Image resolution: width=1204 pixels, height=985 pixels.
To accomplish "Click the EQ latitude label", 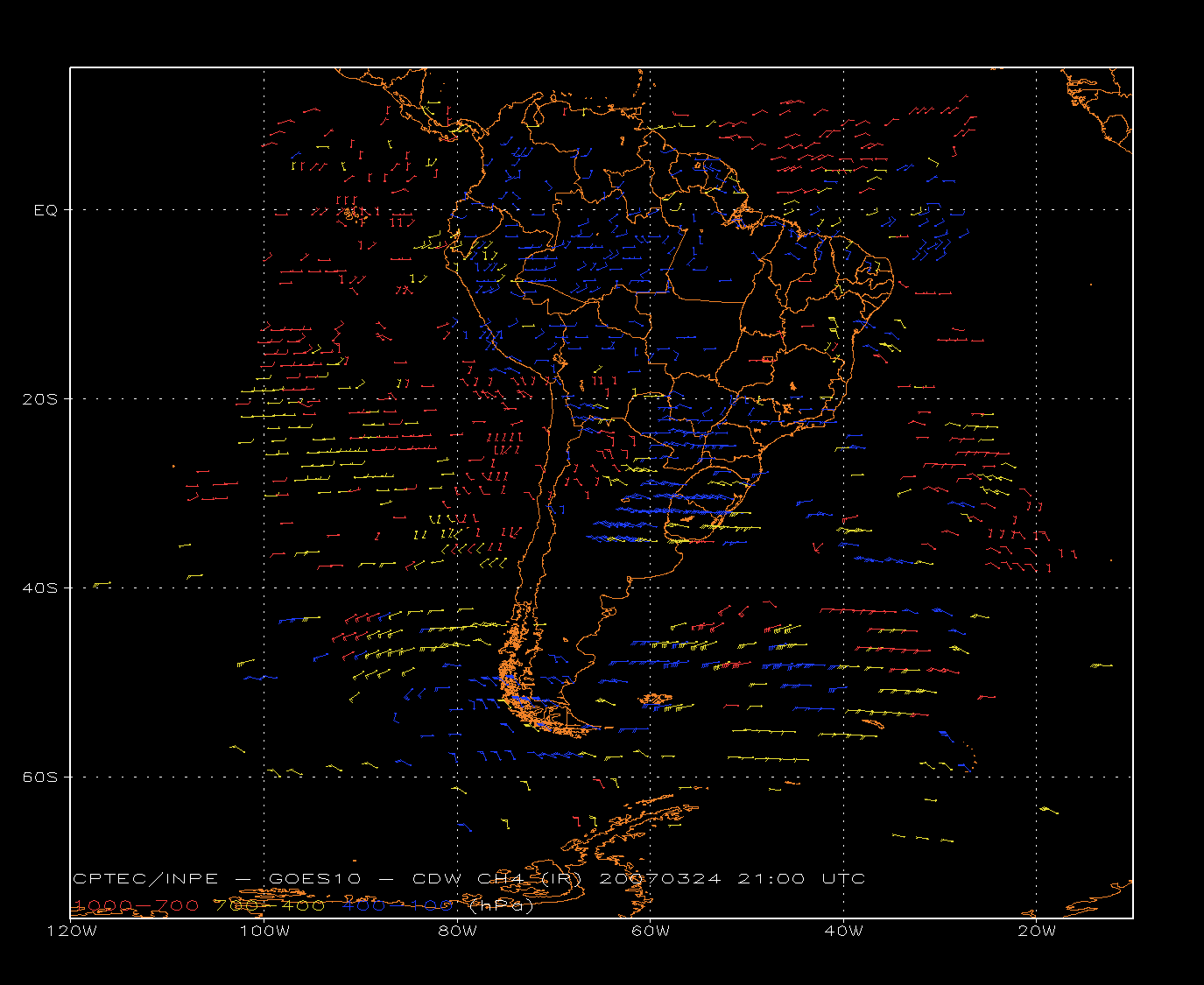I will tap(46, 210).
